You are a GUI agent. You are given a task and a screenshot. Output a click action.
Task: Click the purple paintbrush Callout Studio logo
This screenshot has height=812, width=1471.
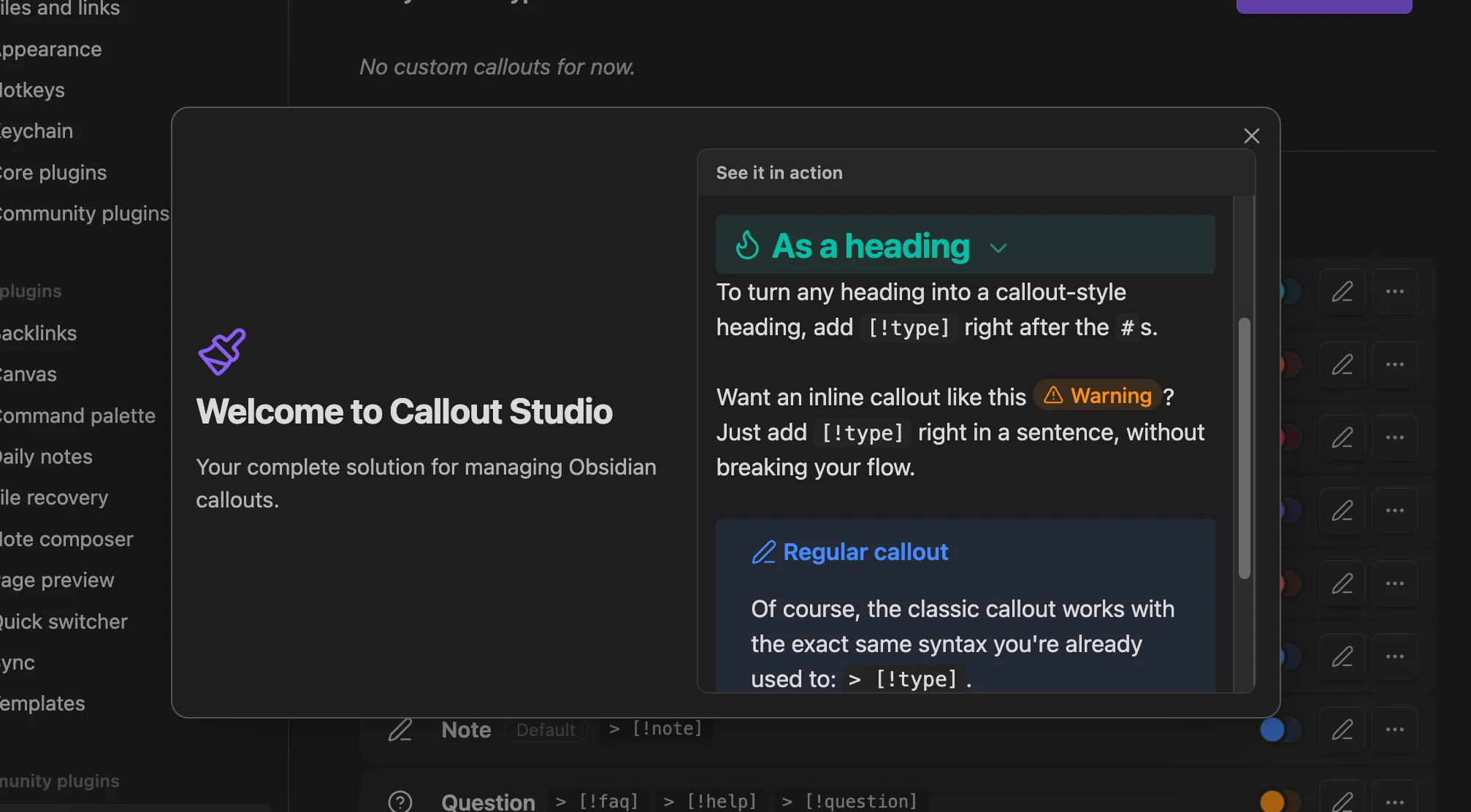pyautogui.click(x=222, y=352)
